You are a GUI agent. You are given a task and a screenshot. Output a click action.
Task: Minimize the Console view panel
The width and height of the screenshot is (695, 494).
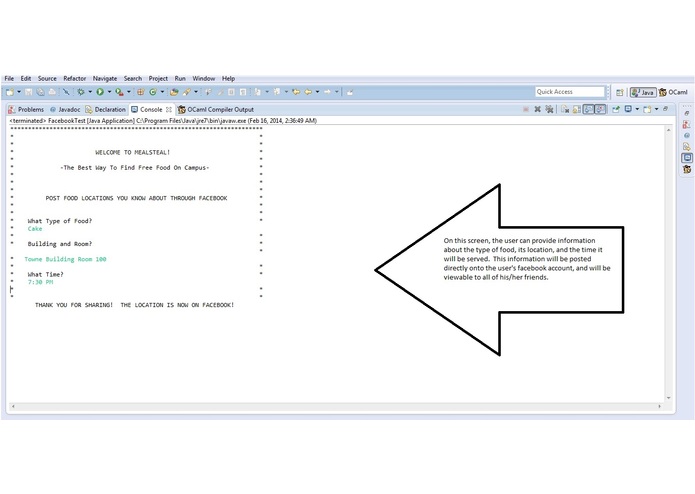click(665, 109)
